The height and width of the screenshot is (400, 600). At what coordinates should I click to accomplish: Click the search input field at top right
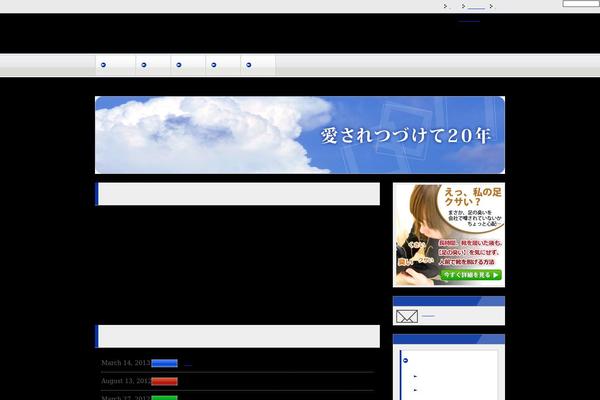[x=581, y=3]
